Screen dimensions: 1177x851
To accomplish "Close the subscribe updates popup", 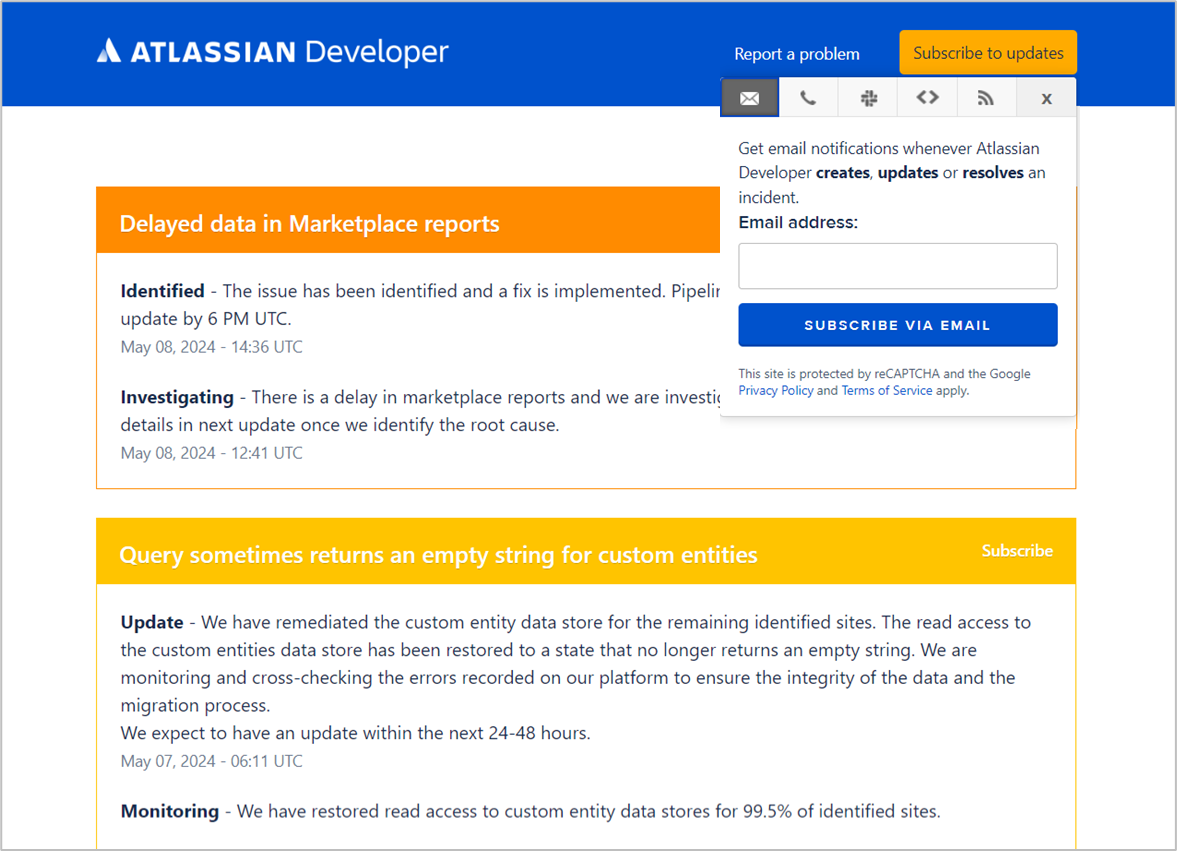I will [x=1046, y=98].
